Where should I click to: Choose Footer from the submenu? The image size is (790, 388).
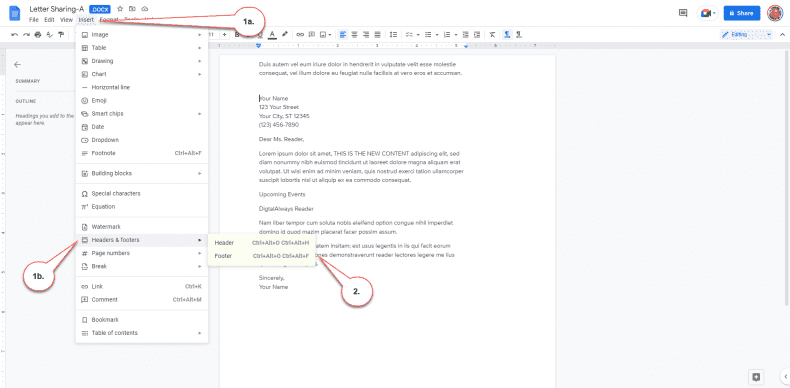(261, 256)
